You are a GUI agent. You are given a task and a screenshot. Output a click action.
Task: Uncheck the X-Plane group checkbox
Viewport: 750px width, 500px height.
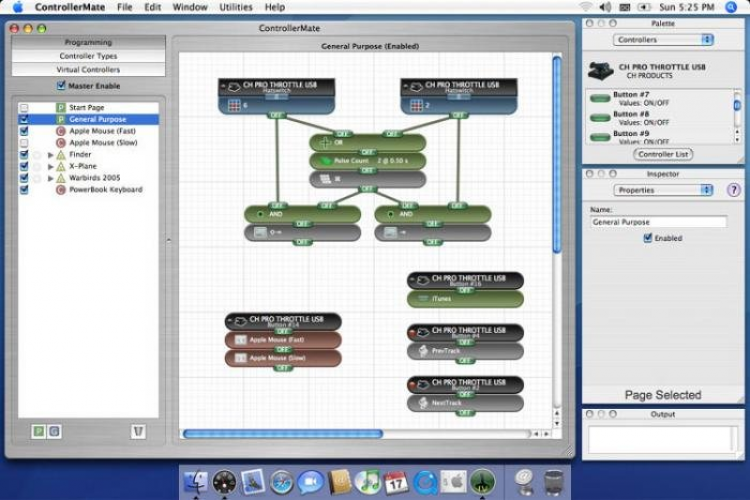pyautogui.click(x=24, y=166)
